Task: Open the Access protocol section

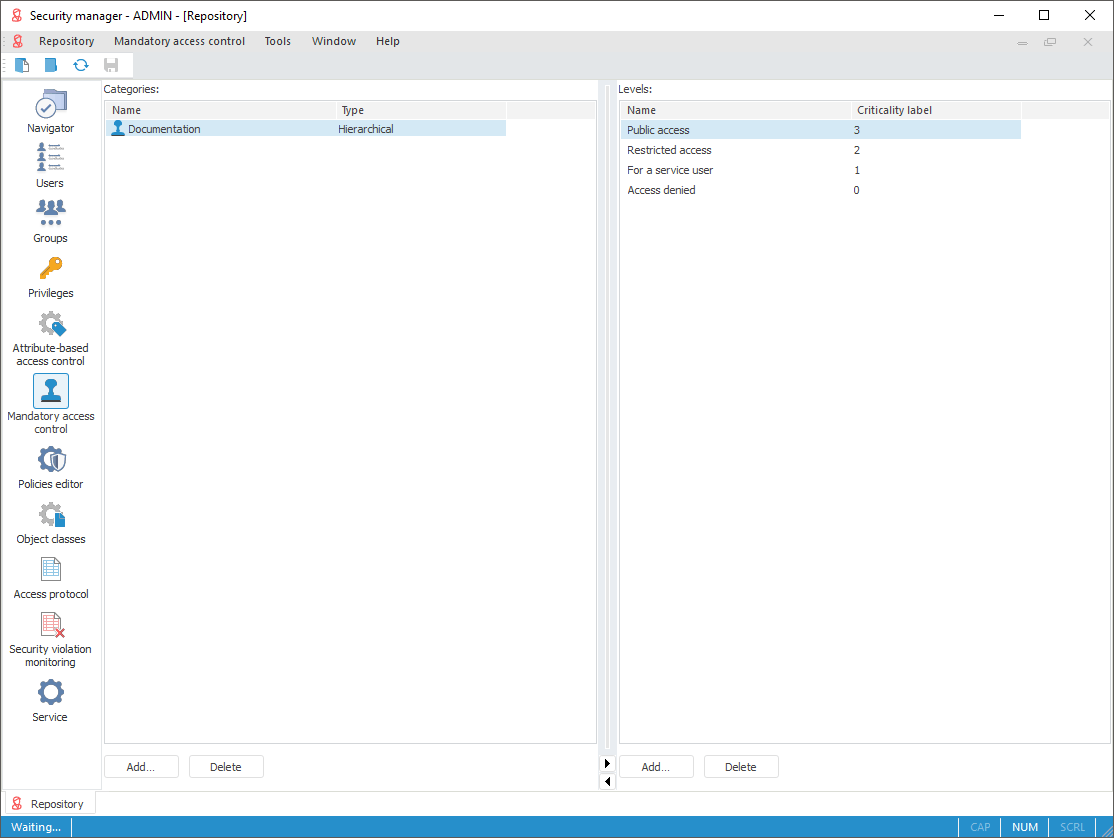Action: click(x=50, y=577)
